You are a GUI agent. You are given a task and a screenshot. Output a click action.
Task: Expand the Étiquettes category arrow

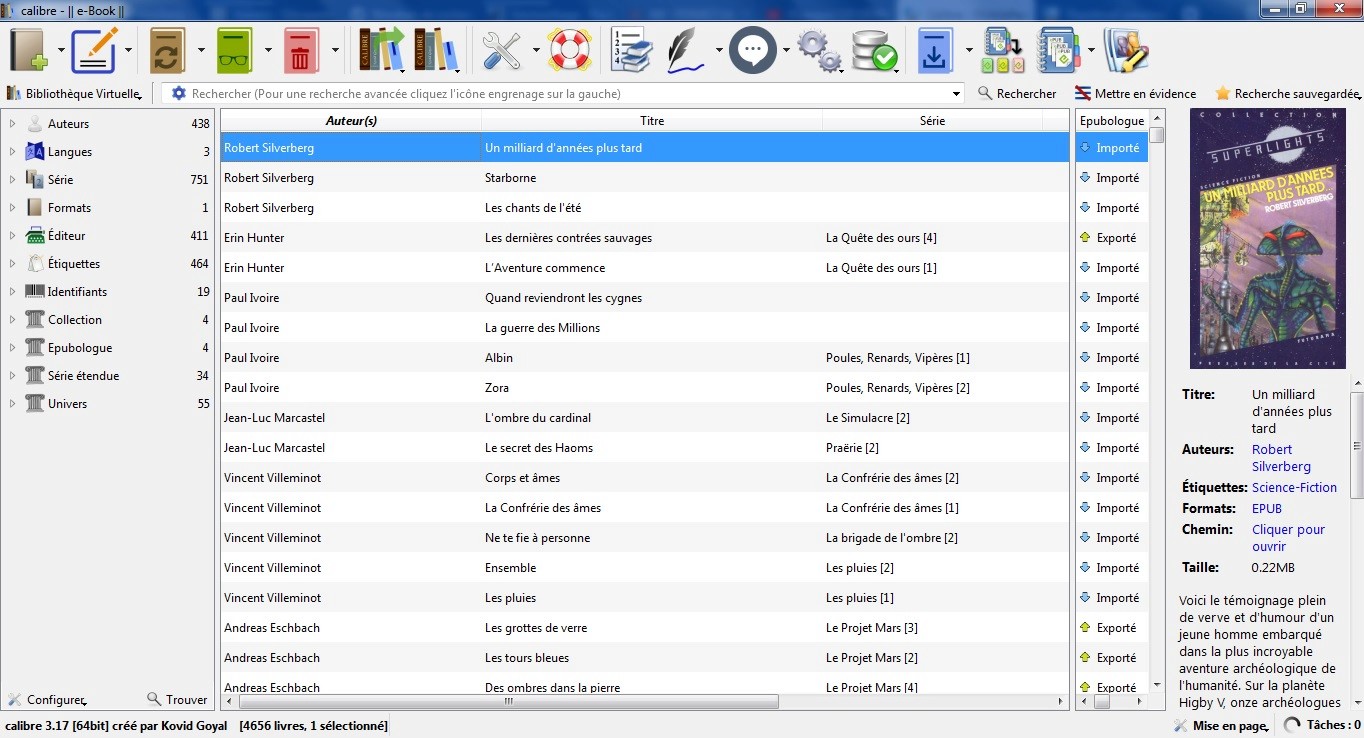tap(12, 264)
